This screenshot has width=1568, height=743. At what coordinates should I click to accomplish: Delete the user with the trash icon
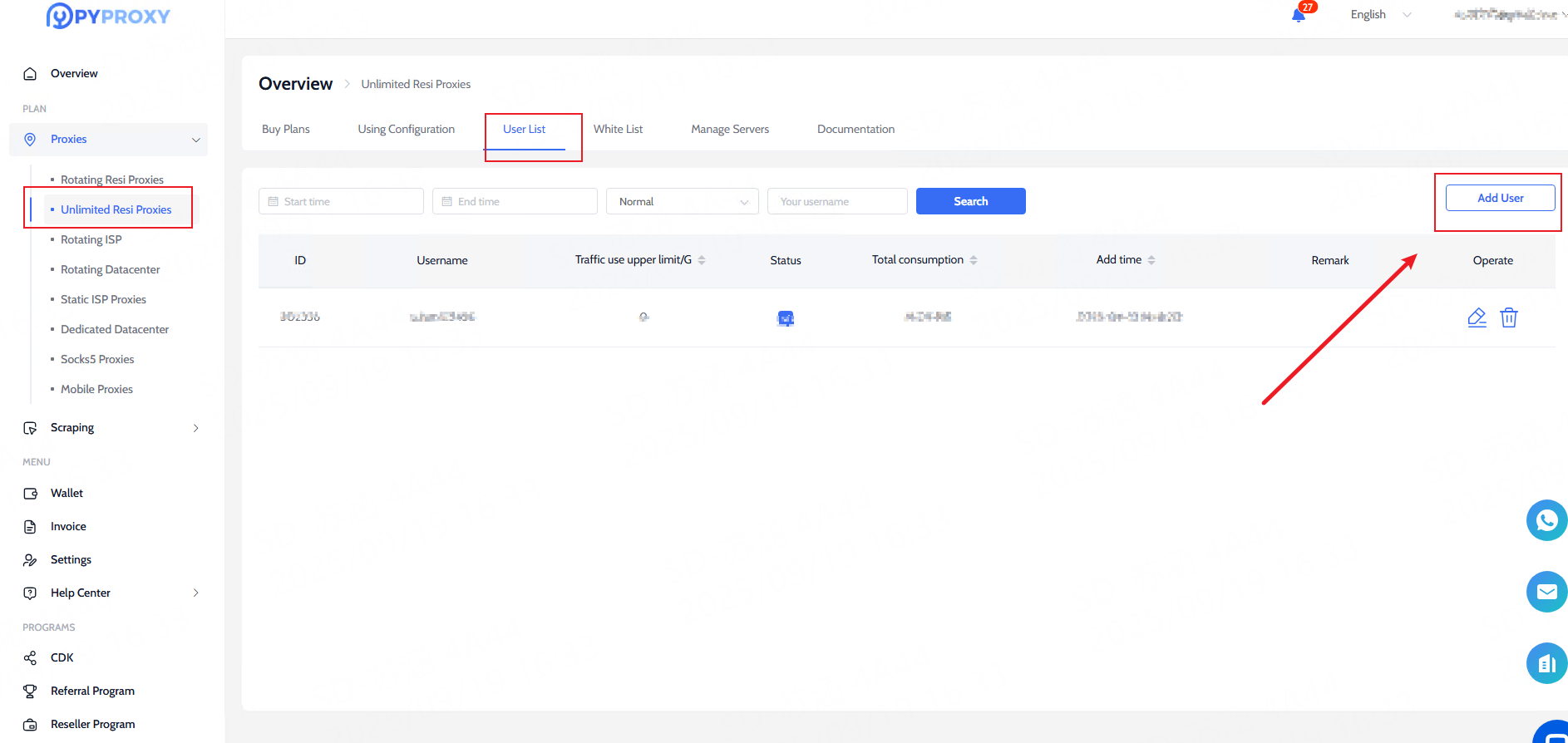tap(1508, 317)
